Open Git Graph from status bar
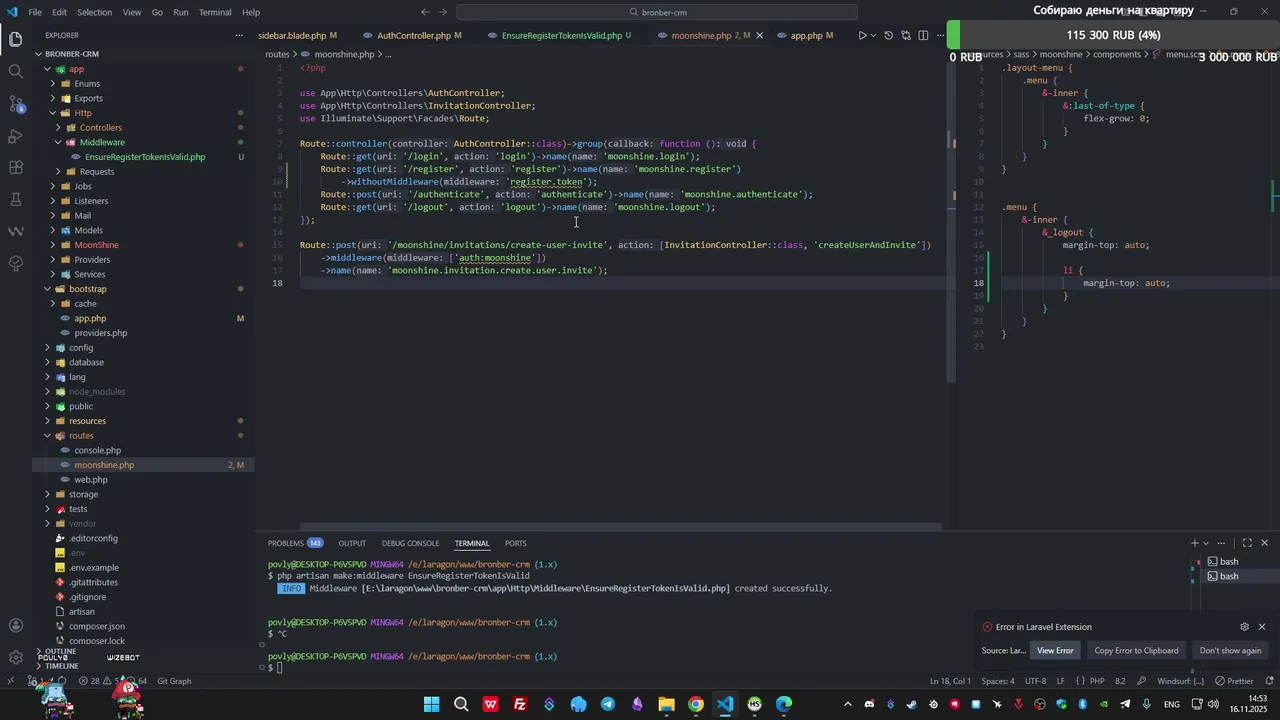 pyautogui.click(x=174, y=681)
